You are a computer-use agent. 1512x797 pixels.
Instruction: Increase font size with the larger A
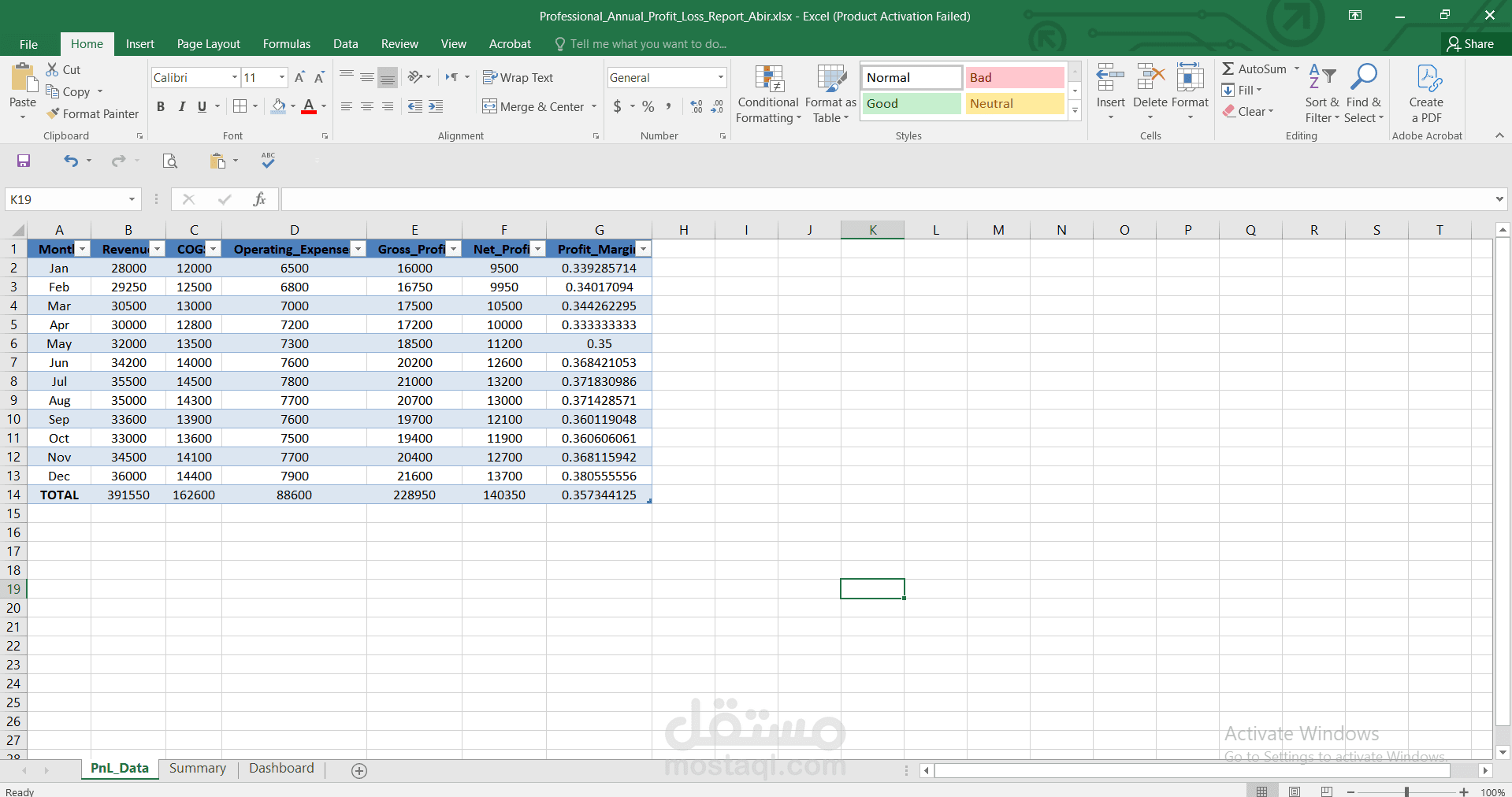click(299, 77)
